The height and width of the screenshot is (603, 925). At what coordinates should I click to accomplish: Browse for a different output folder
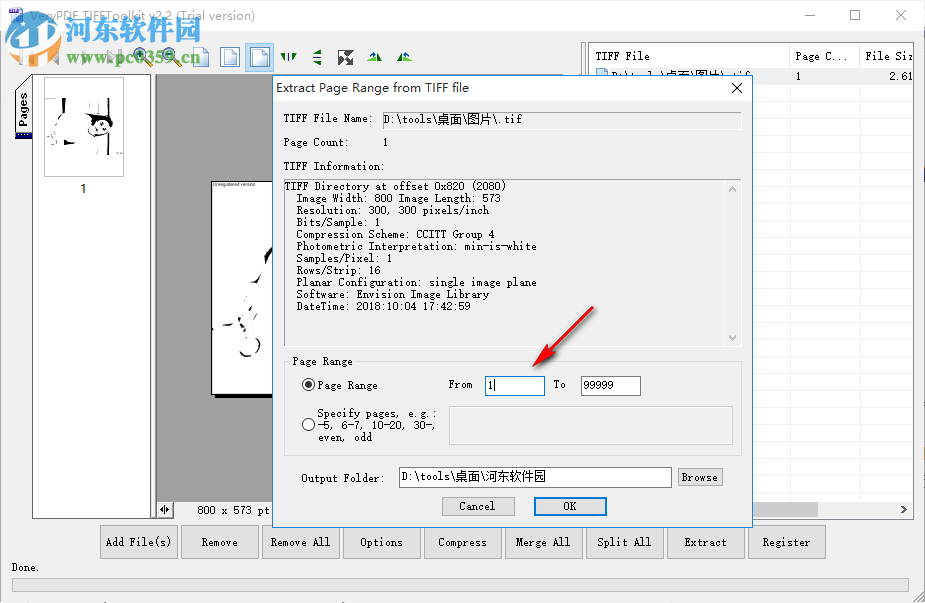click(699, 477)
